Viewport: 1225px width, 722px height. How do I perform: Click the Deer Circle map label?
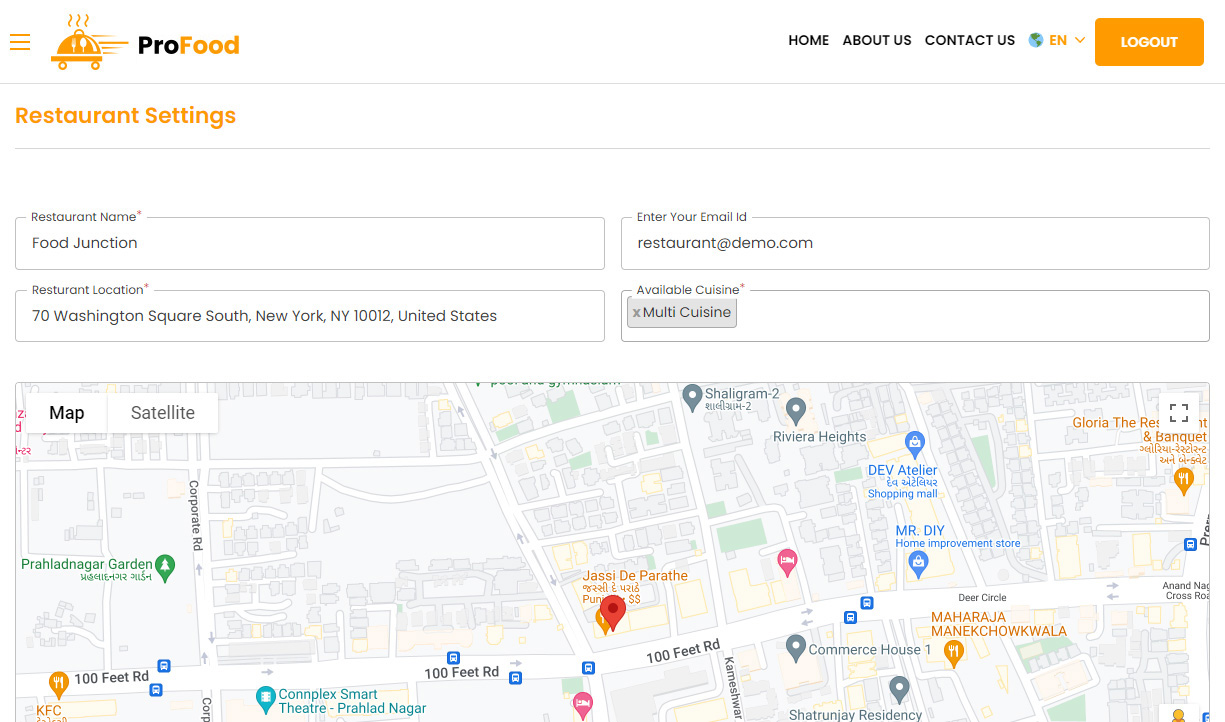click(982, 598)
